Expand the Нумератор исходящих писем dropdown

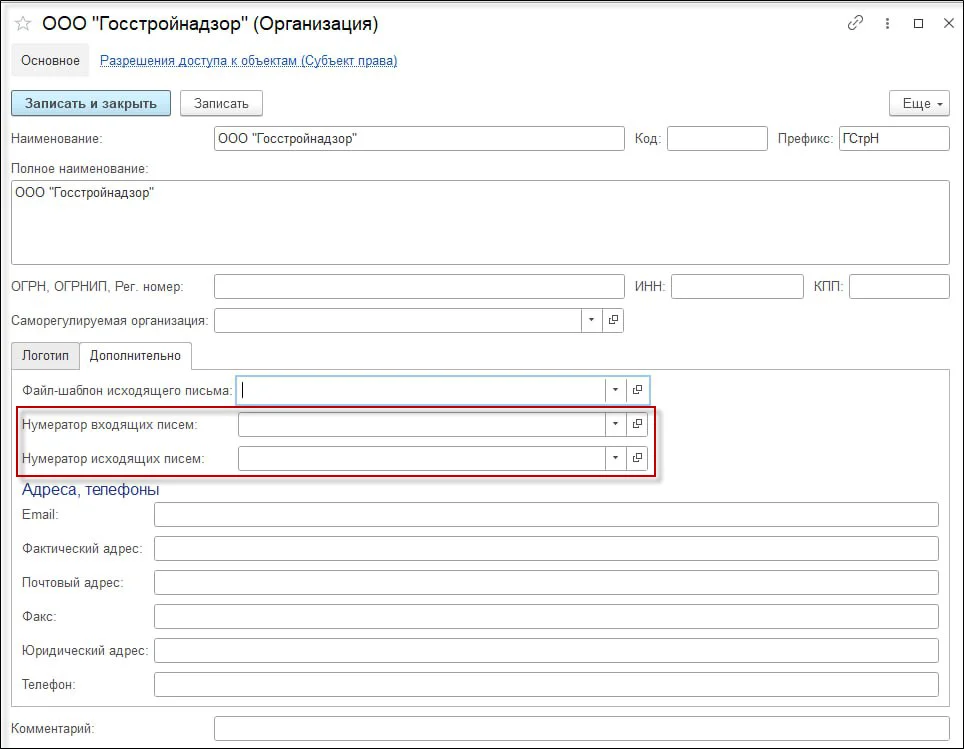click(614, 458)
